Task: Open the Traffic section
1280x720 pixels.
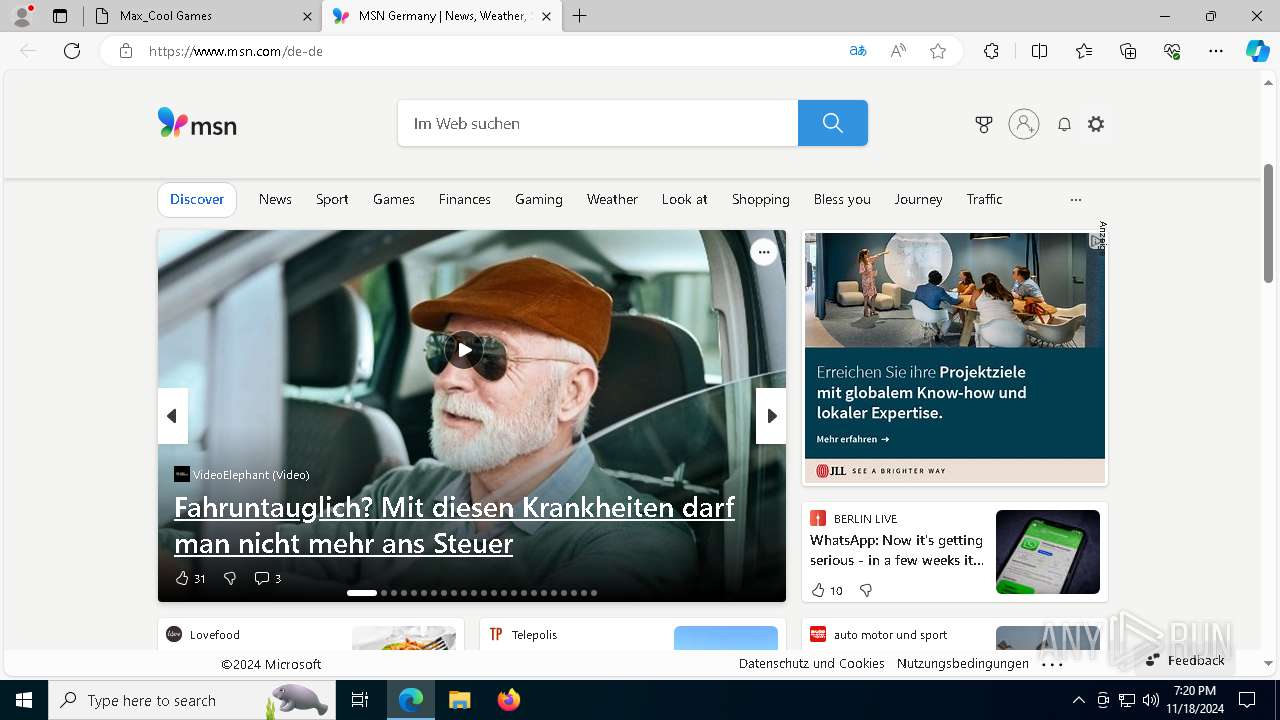Action: click(x=984, y=199)
